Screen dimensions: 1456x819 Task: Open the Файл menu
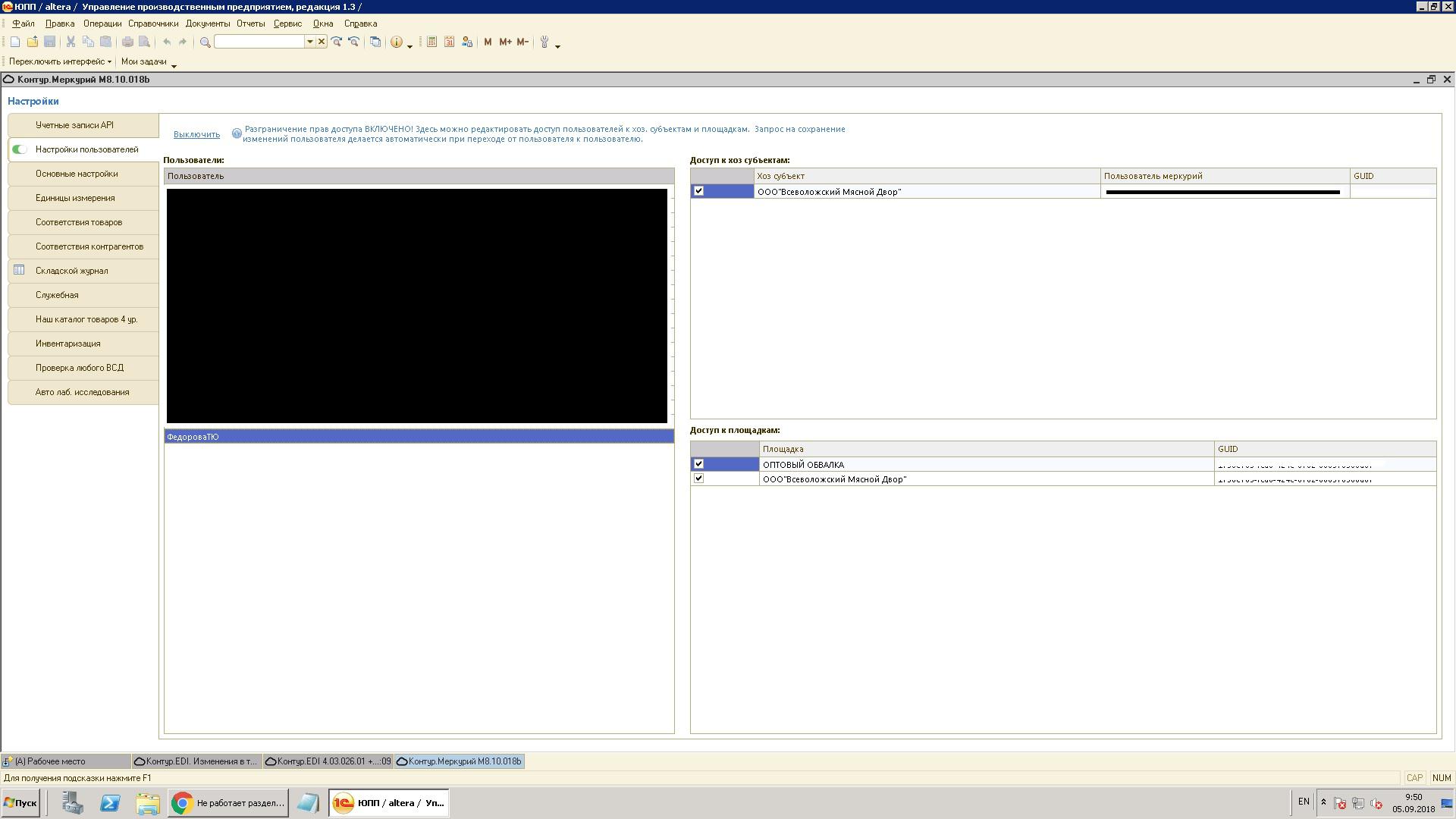coord(24,24)
